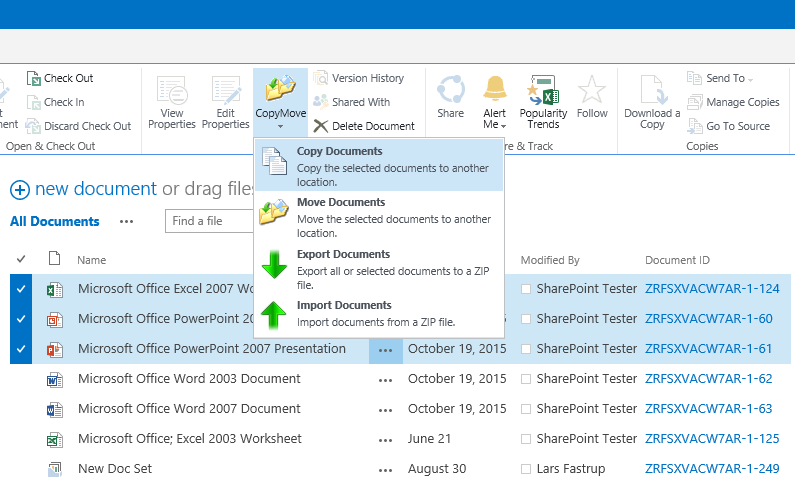Toggle Modified By checkbox for Word 2007 row
This screenshot has height=492, width=795.
click(x=526, y=409)
